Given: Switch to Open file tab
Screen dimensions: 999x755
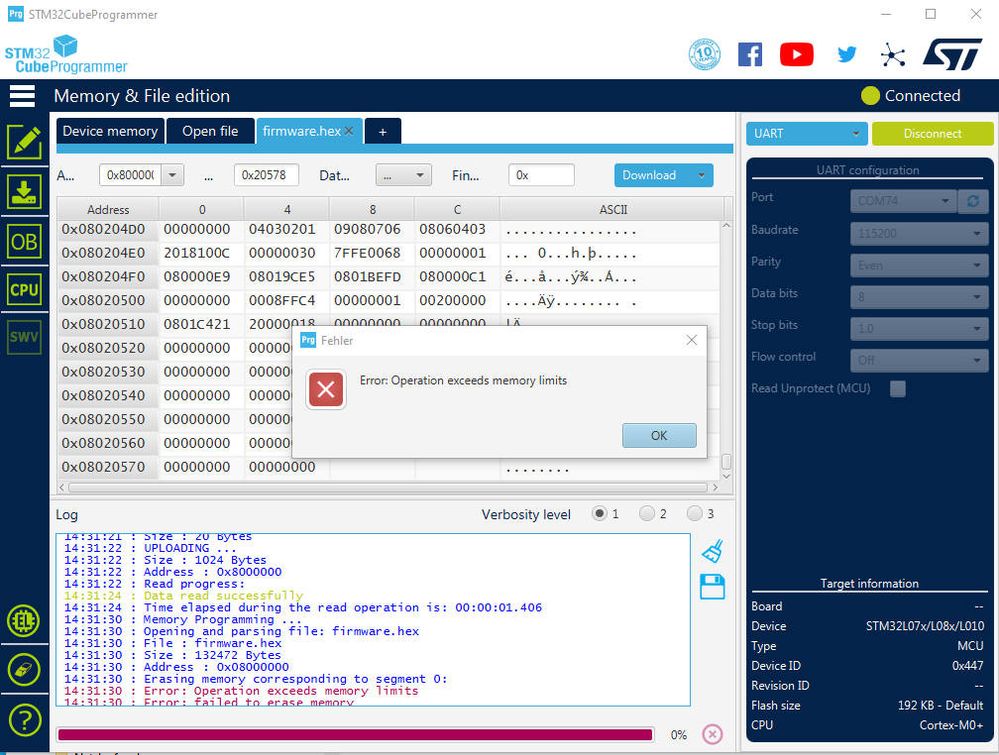Looking at the screenshot, I should coord(210,131).
